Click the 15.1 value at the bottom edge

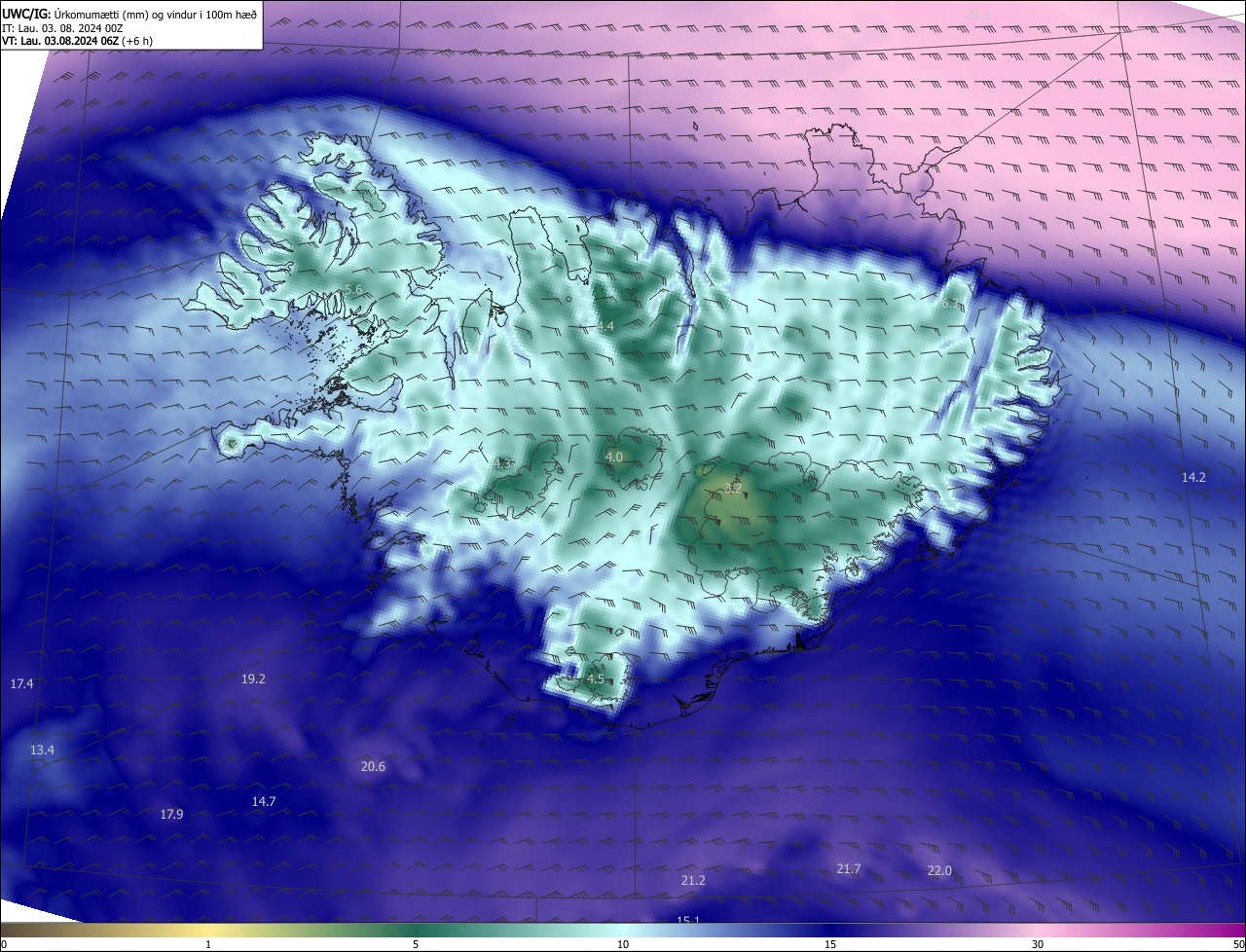(688, 919)
